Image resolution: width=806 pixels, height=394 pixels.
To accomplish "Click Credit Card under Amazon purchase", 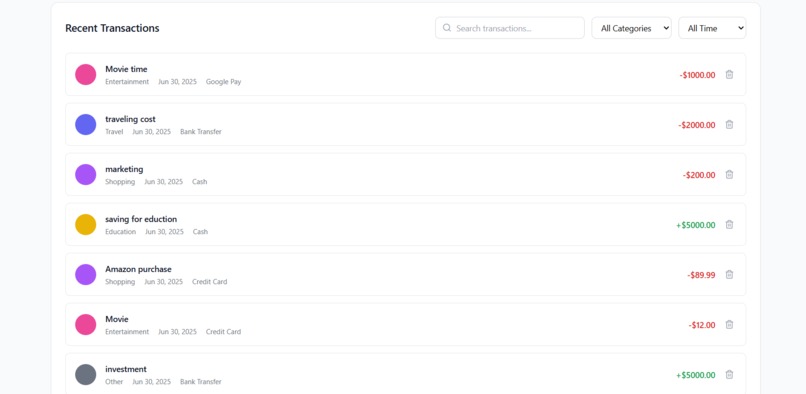I will [x=210, y=282].
